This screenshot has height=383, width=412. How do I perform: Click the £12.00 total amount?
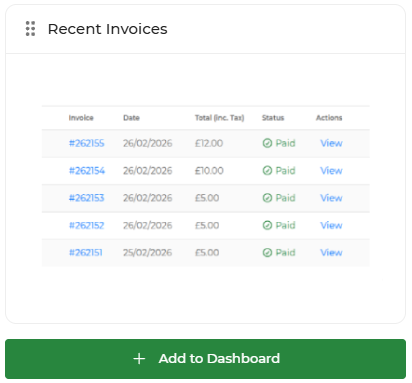coord(209,143)
